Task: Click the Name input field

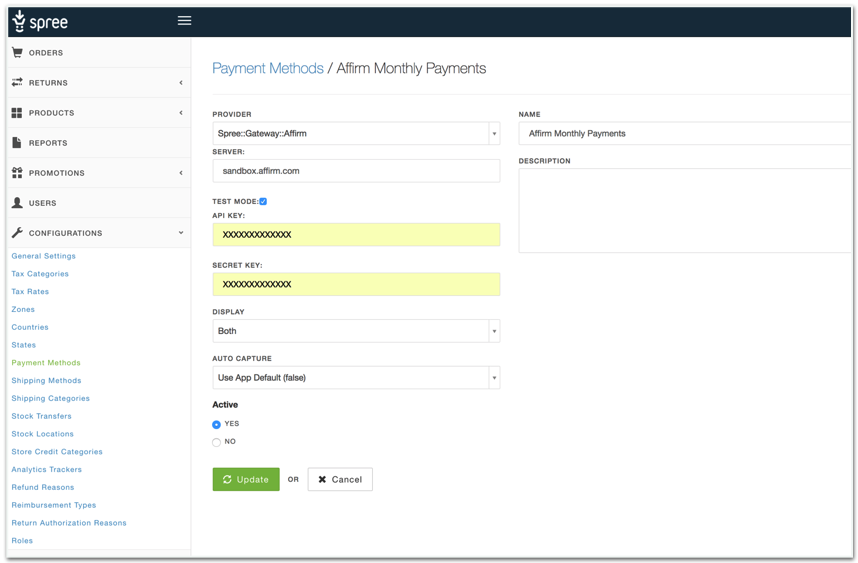Action: (685, 134)
